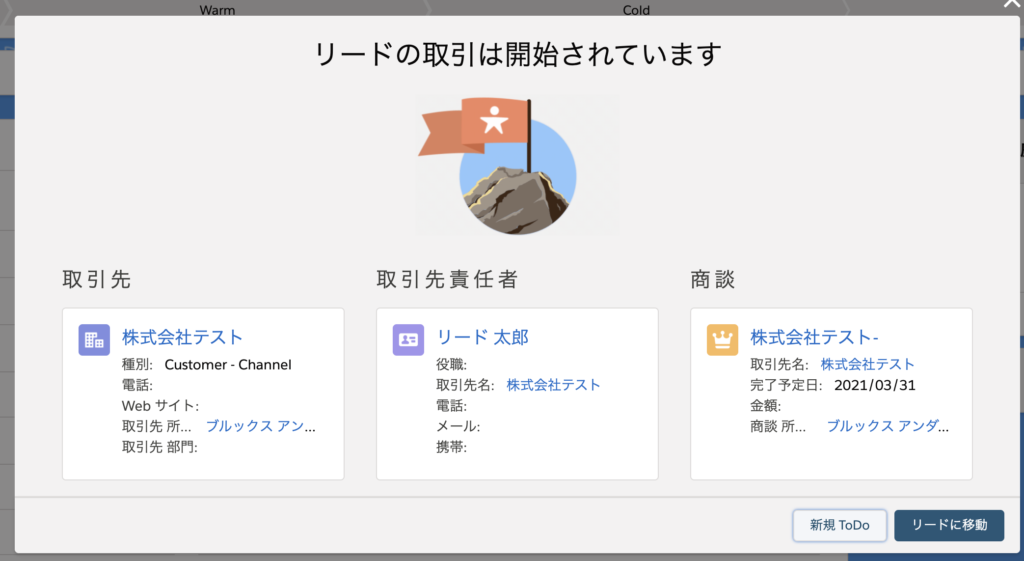The height and width of the screenshot is (561, 1024).
Task: Click the 取引先 部門 field label
Action: point(159,447)
